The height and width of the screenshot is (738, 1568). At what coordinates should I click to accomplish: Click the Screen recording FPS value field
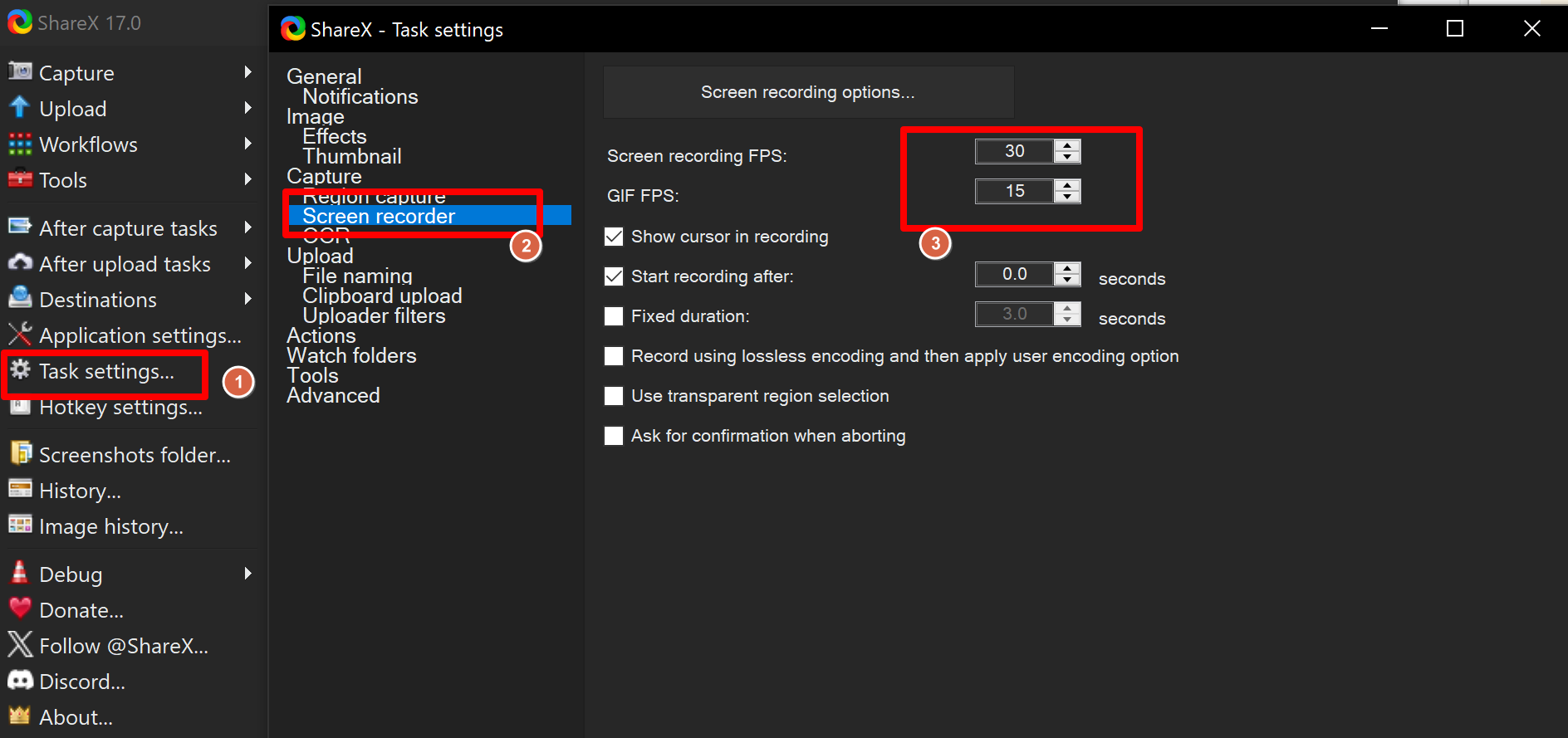point(1015,151)
